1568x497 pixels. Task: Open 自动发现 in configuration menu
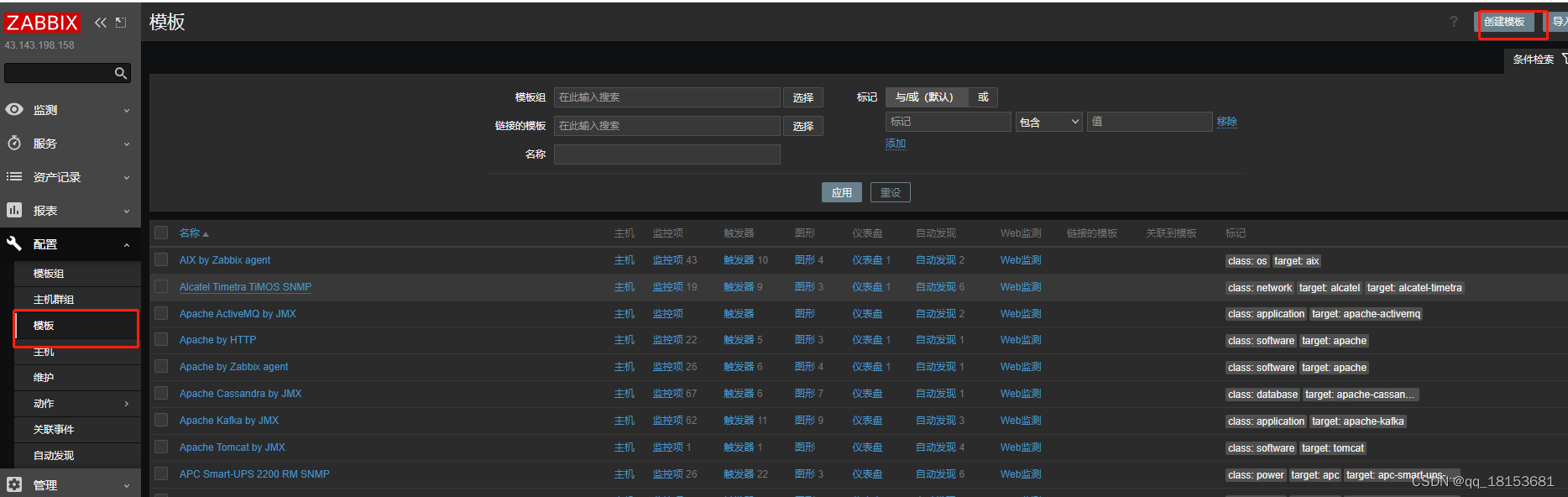(x=54, y=456)
